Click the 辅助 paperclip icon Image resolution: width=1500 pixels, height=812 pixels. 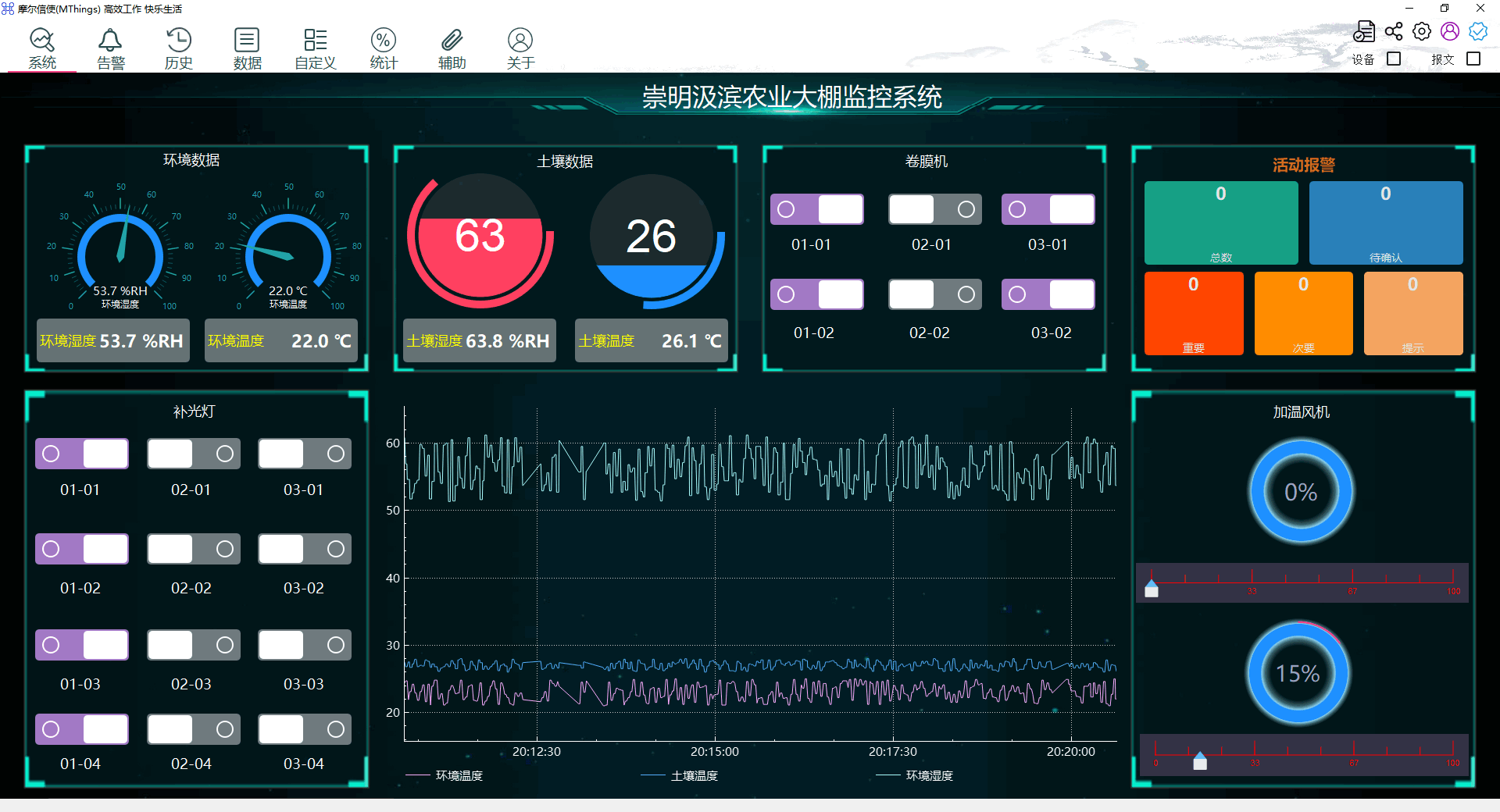452,41
